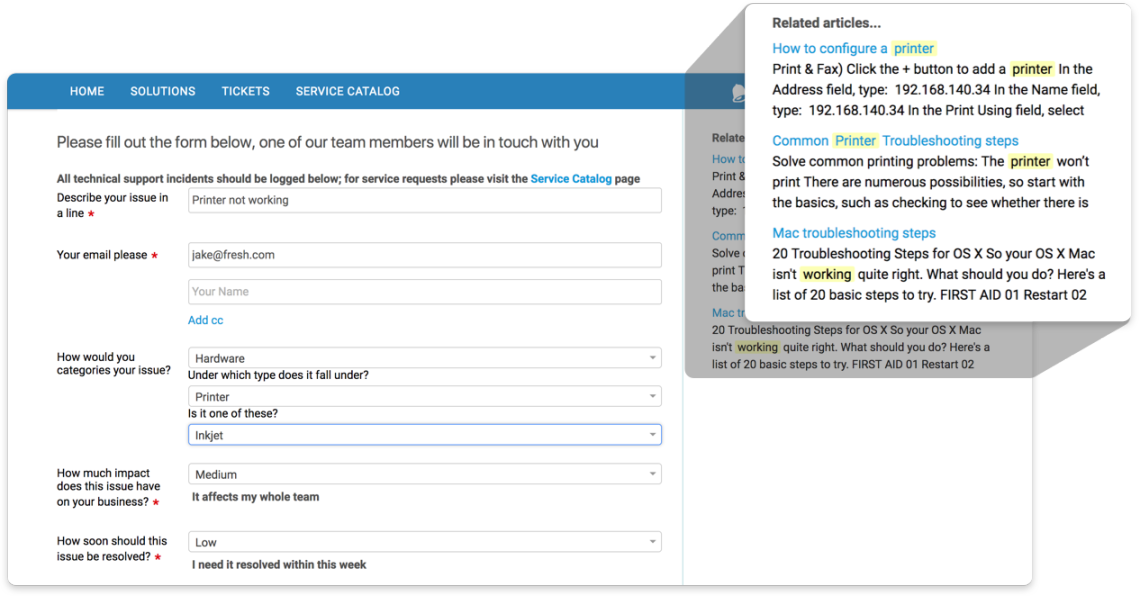The height and width of the screenshot is (596, 1140).
Task: Open the 'How to configure a printer' article
Action: pyautogui.click(x=853, y=47)
